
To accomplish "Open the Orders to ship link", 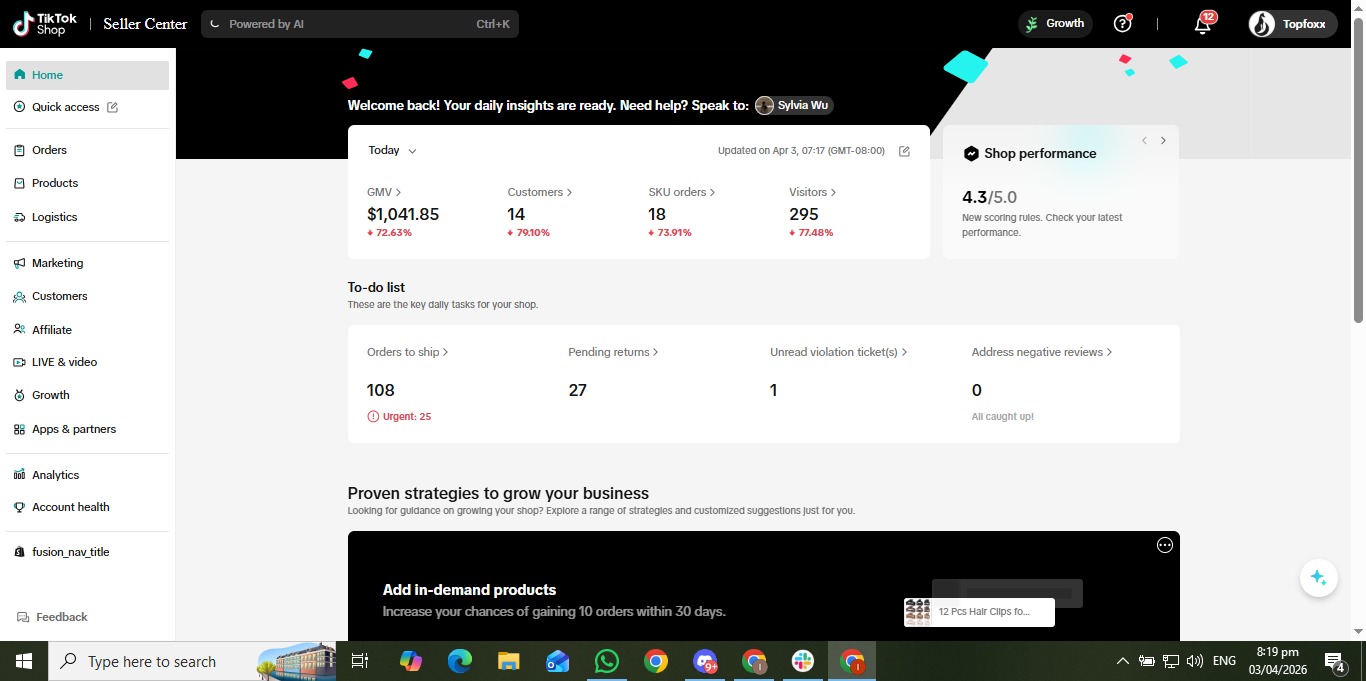I will [x=407, y=352].
